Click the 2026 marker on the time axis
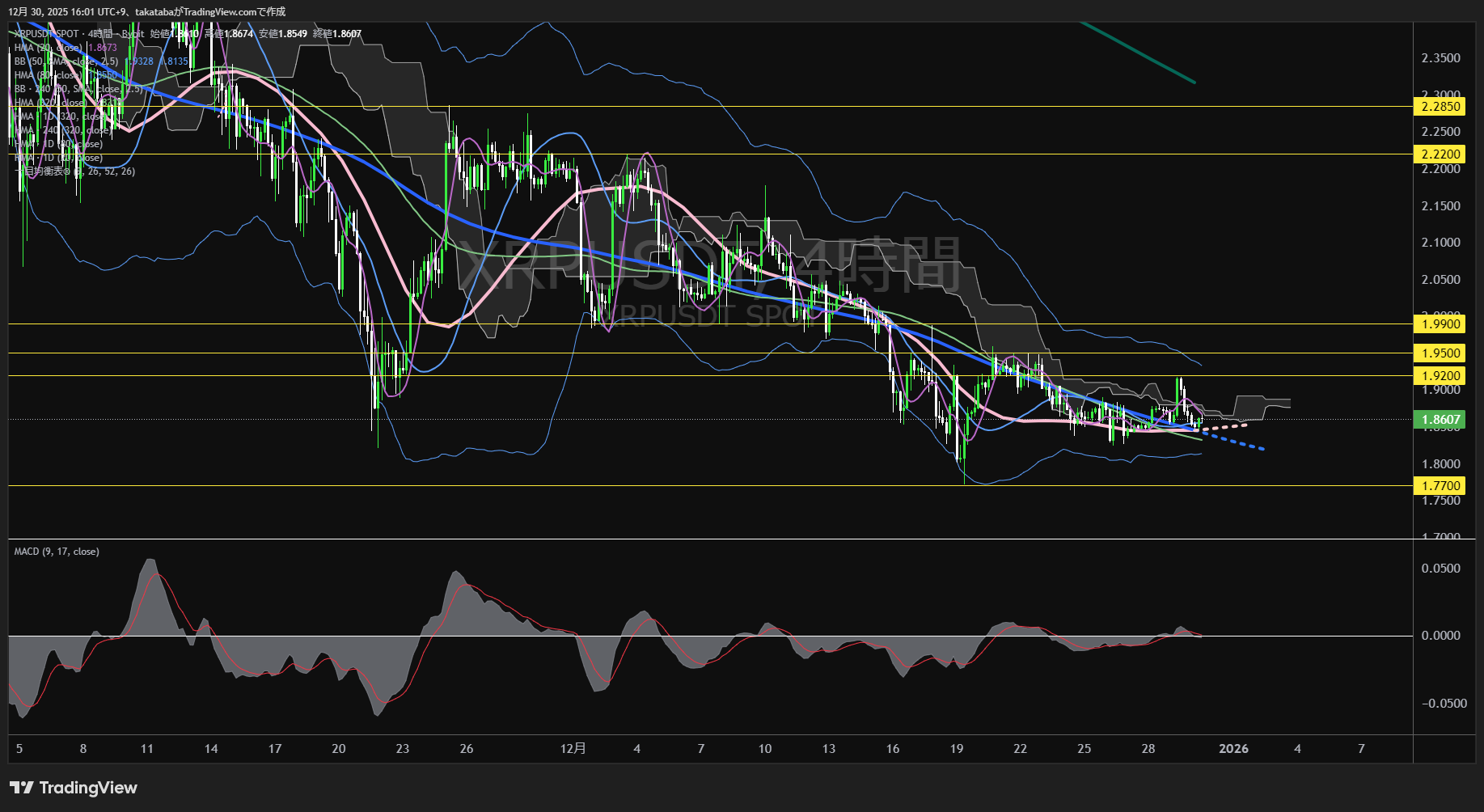The height and width of the screenshot is (812, 1484). click(1235, 748)
